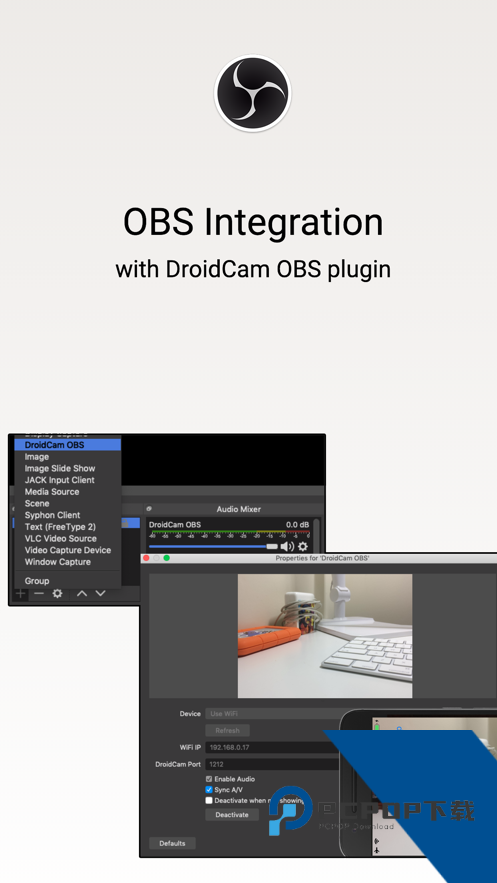The width and height of the screenshot is (497, 883).
Task: Click the Deactivate button
Action: pyautogui.click(x=232, y=815)
